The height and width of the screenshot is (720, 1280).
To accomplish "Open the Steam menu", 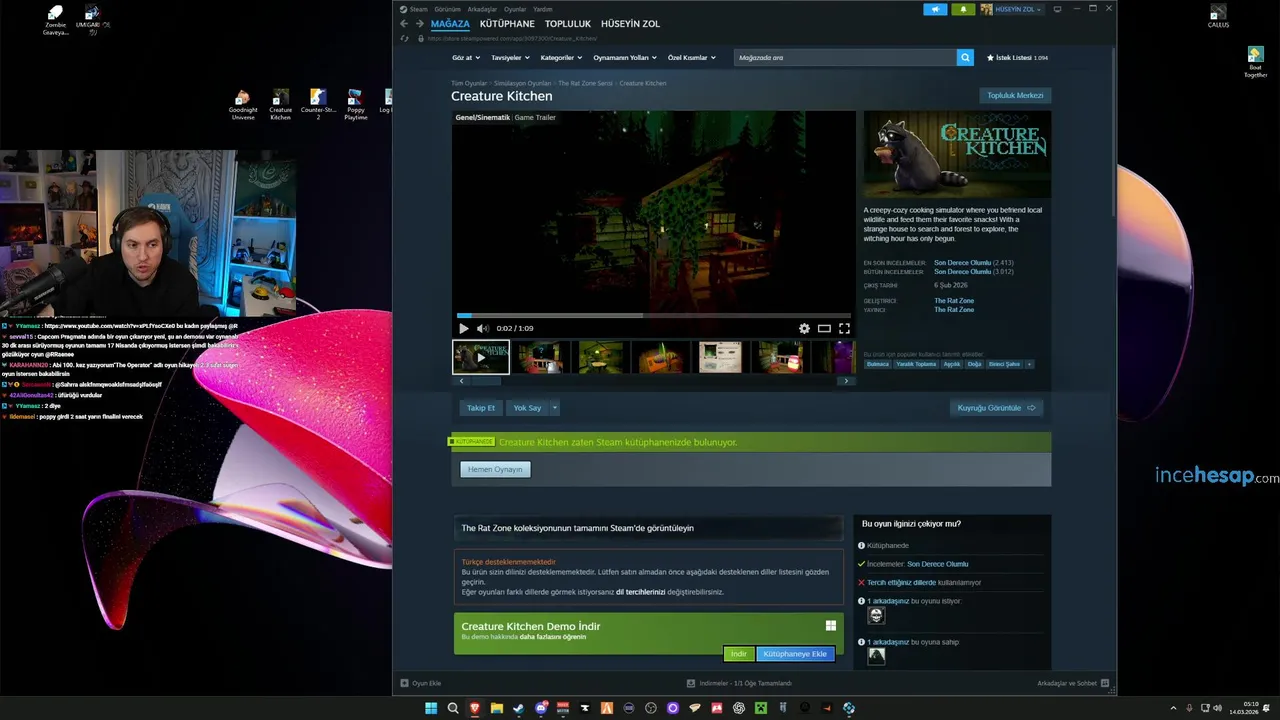I will click(414, 9).
